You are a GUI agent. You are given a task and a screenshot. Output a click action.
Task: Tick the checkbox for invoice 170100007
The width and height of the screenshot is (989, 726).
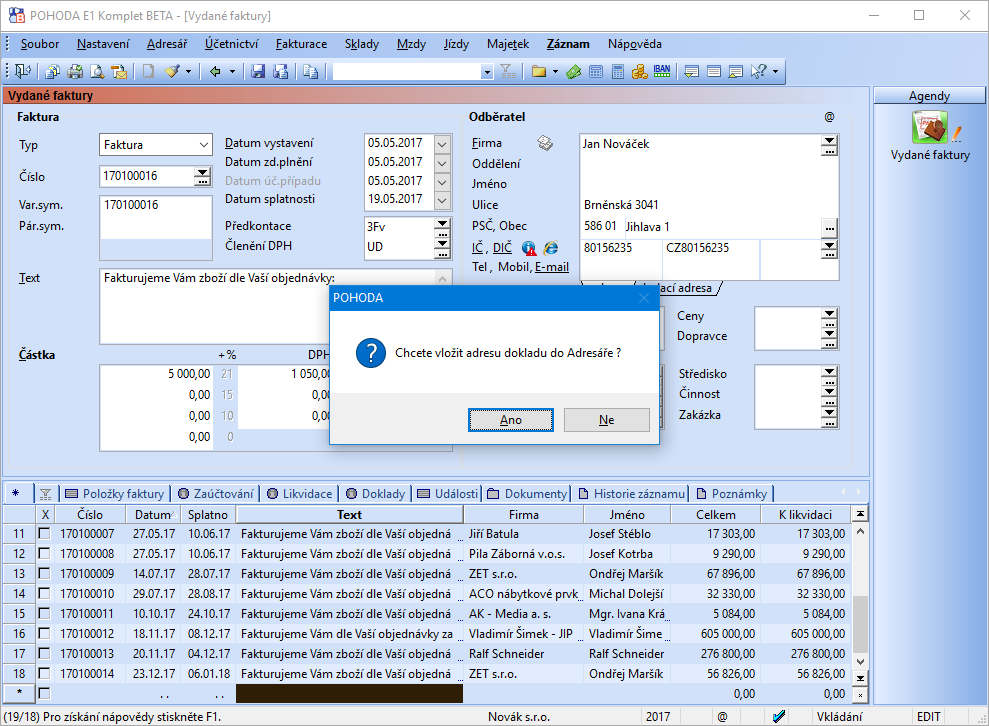44,534
